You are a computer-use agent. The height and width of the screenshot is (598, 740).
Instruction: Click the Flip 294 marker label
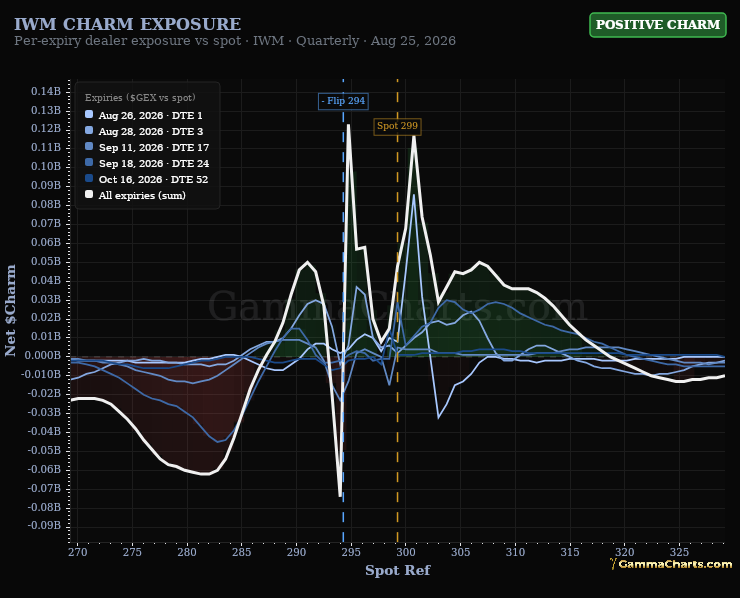(x=343, y=101)
